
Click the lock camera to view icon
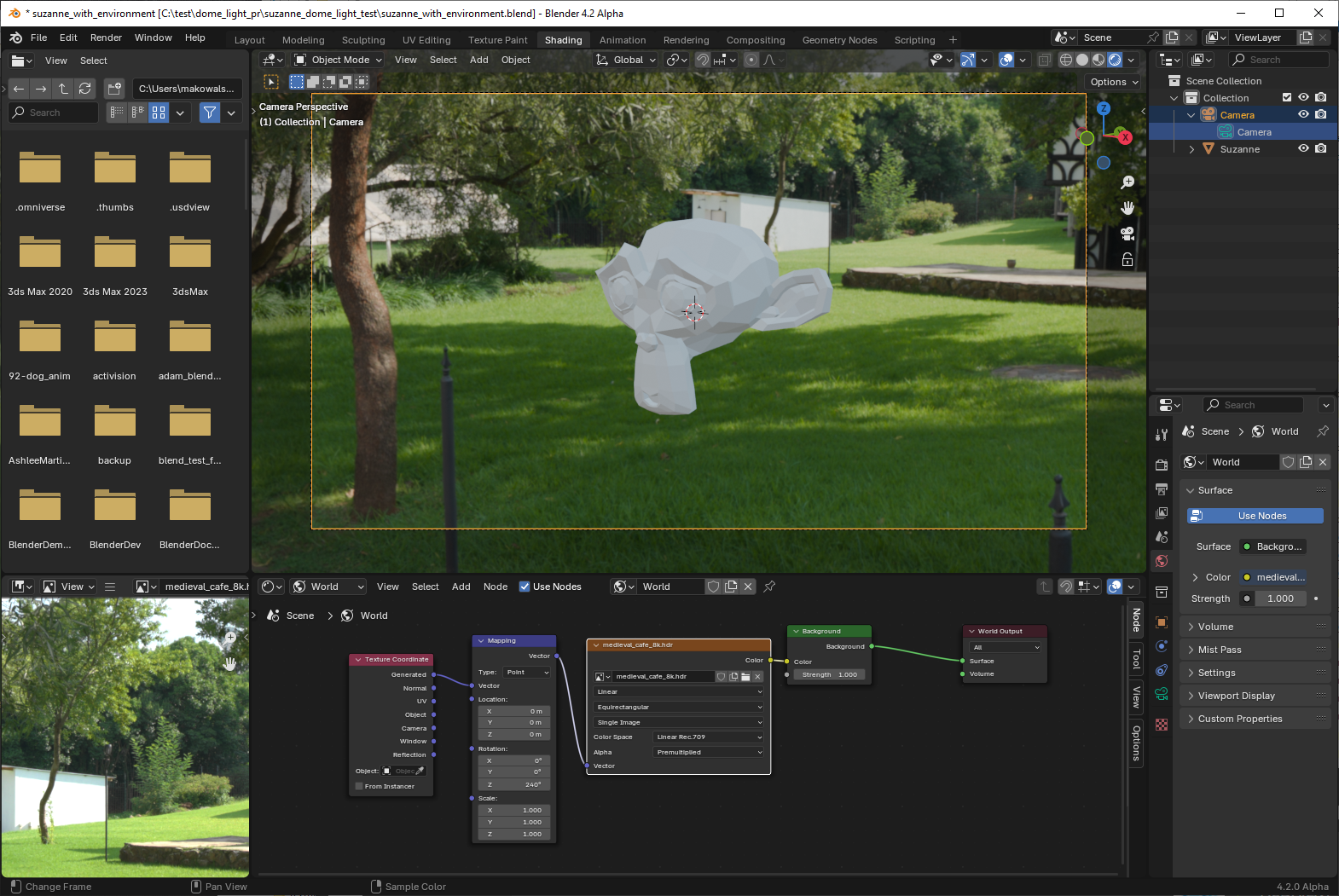tap(1127, 259)
